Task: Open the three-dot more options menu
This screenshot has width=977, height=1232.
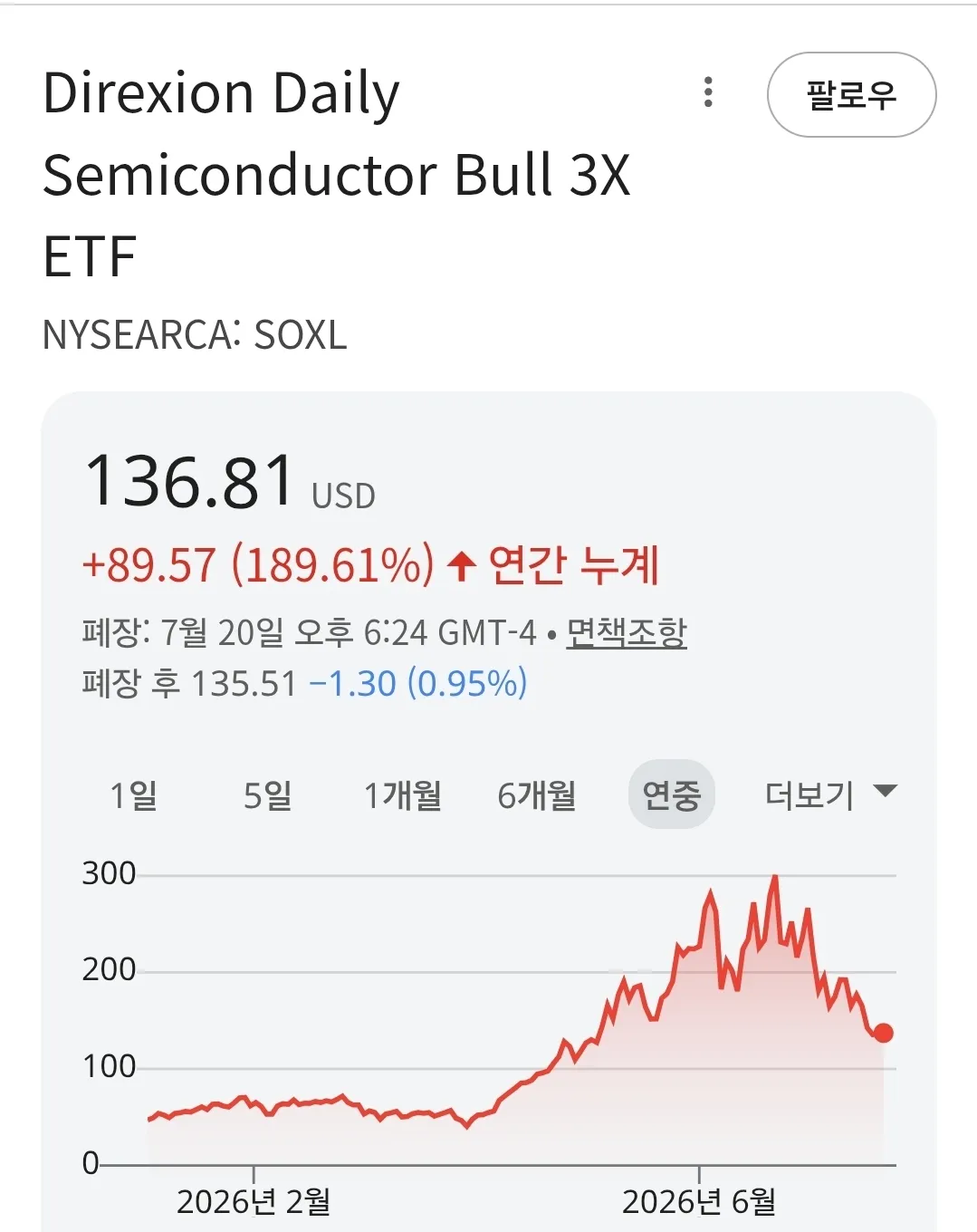Action: click(x=708, y=92)
